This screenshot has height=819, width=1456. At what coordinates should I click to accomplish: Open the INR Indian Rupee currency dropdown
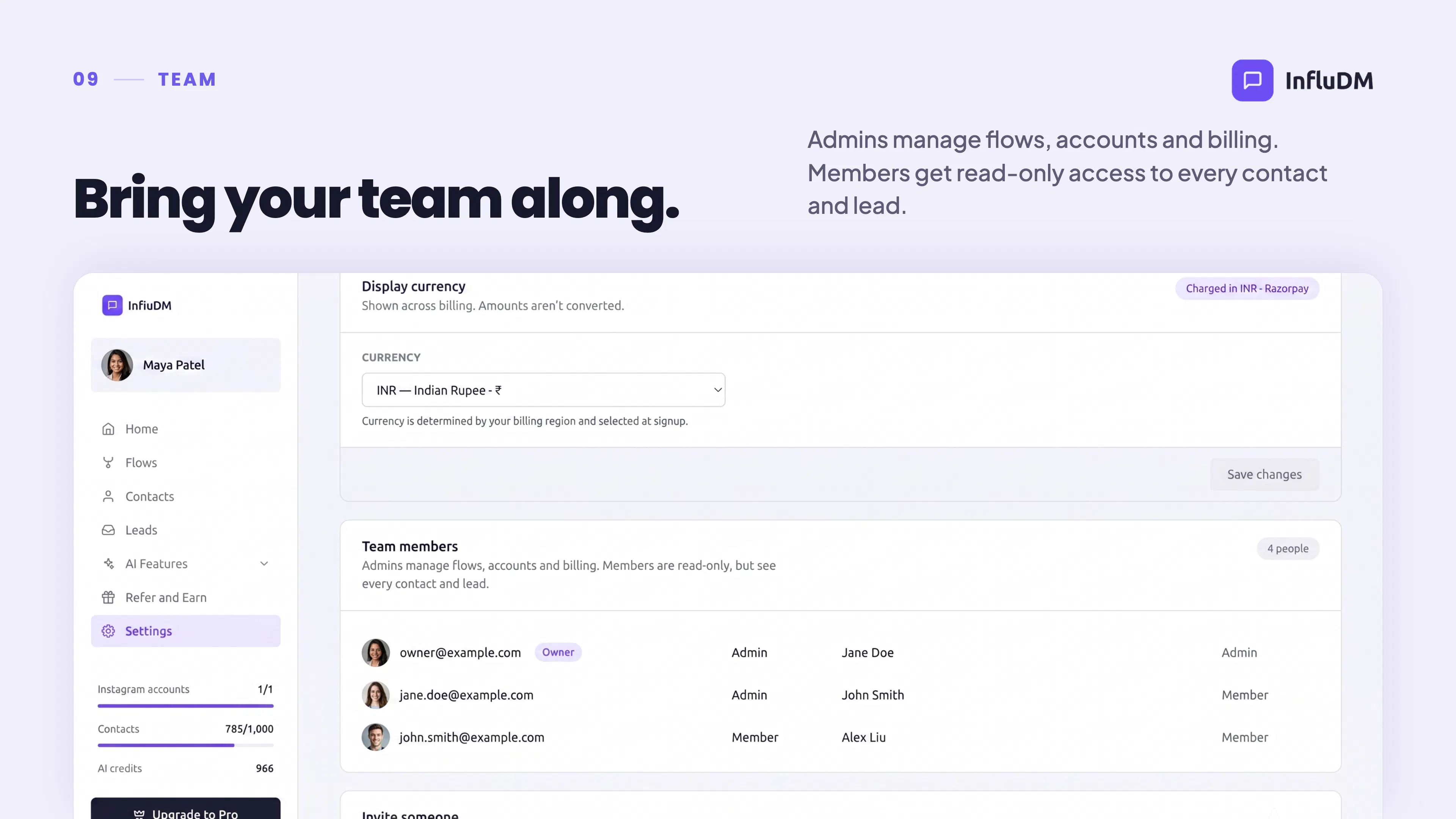[x=543, y=390]
